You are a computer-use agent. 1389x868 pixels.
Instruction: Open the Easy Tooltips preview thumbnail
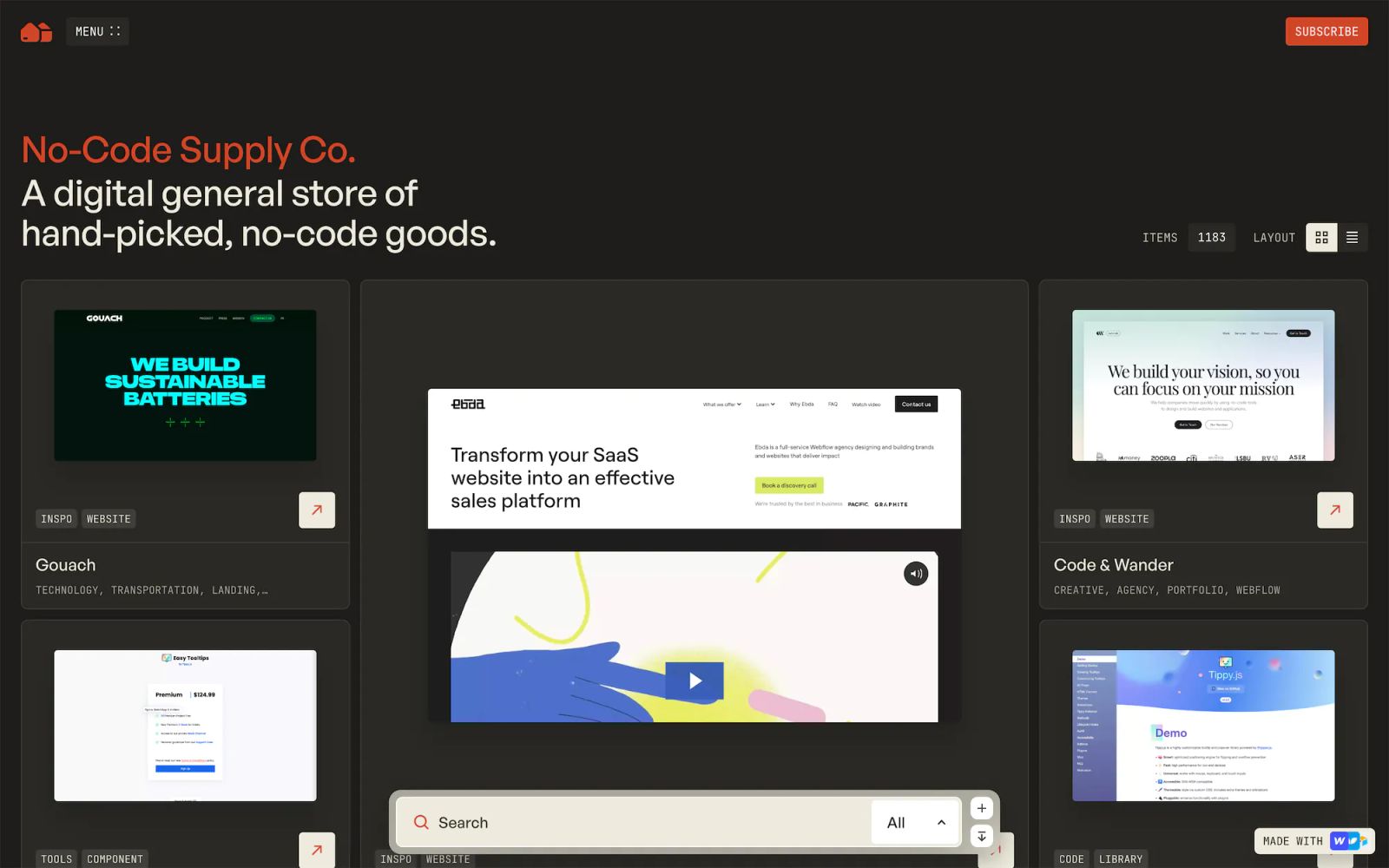(x=185, y=726)
